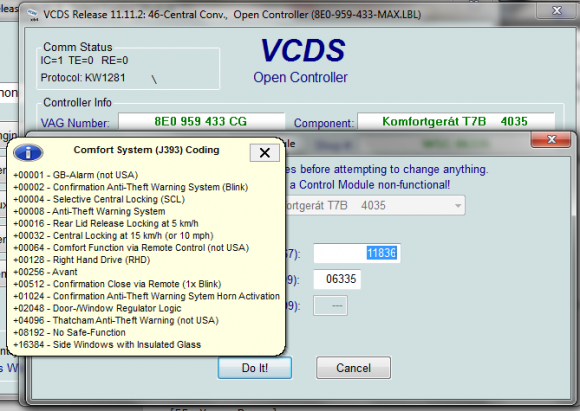This screenshot has width=580, height=411.
Task: Click the VCDS app icon in title bar
Action: [x=33, y=15]
